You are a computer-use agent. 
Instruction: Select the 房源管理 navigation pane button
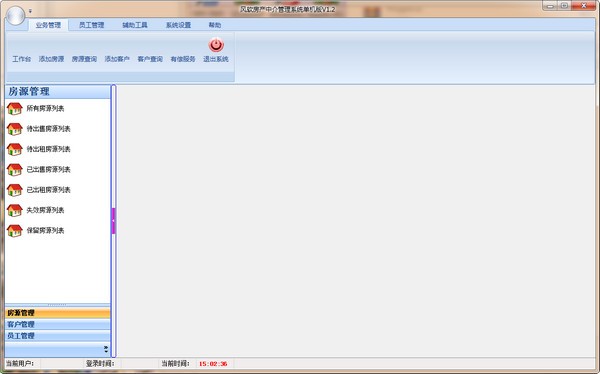pos(57,313)
